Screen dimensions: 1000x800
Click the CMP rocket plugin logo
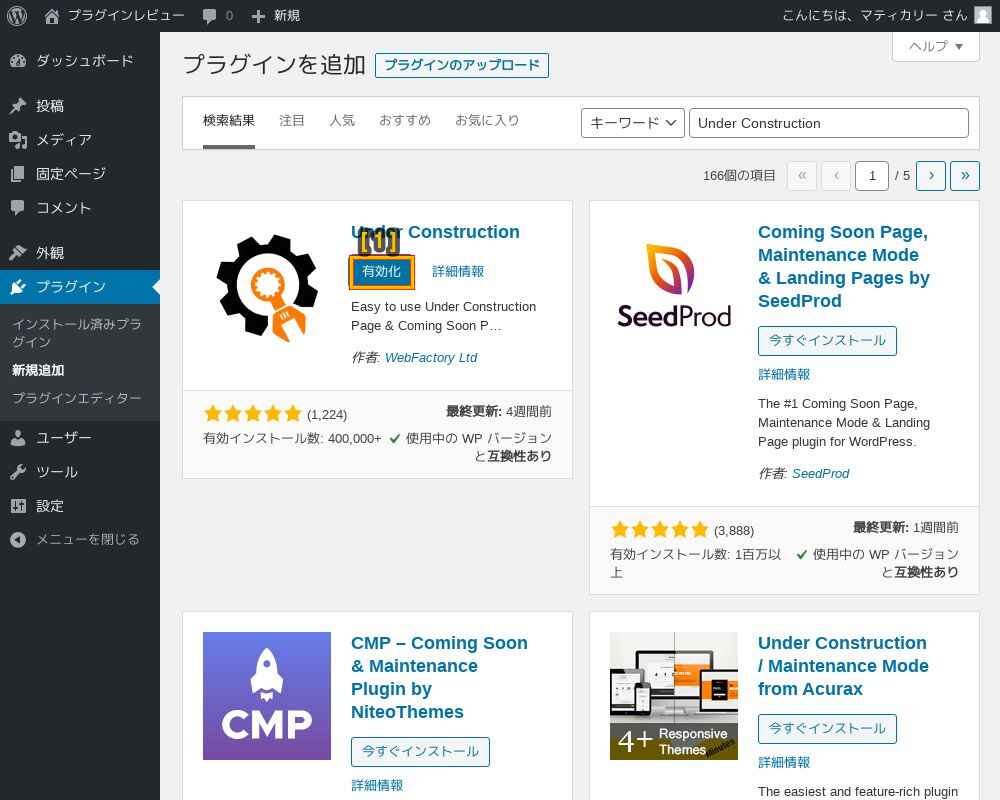pyautogui.click(x=267, y=696)
